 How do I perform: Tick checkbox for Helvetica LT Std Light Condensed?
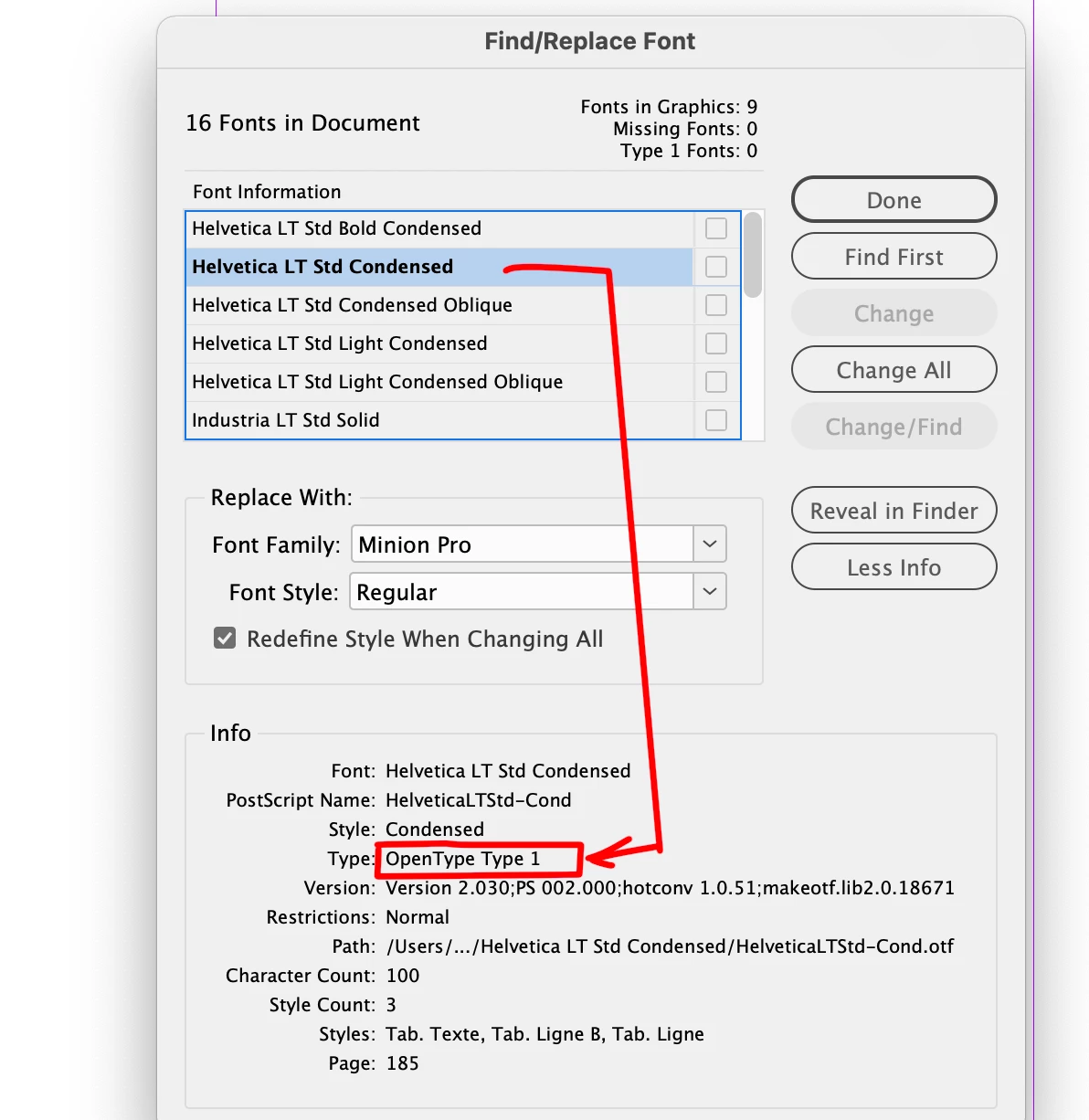[716, 343]
